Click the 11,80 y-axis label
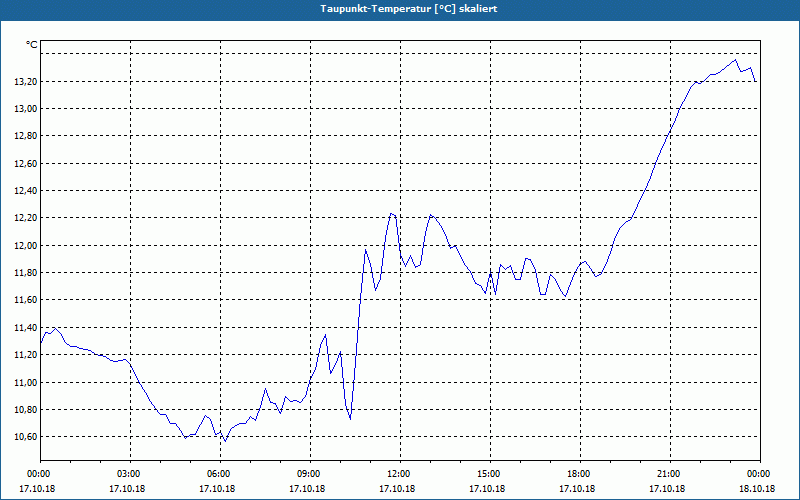800x500 pixels. click(x=25, y=273)
